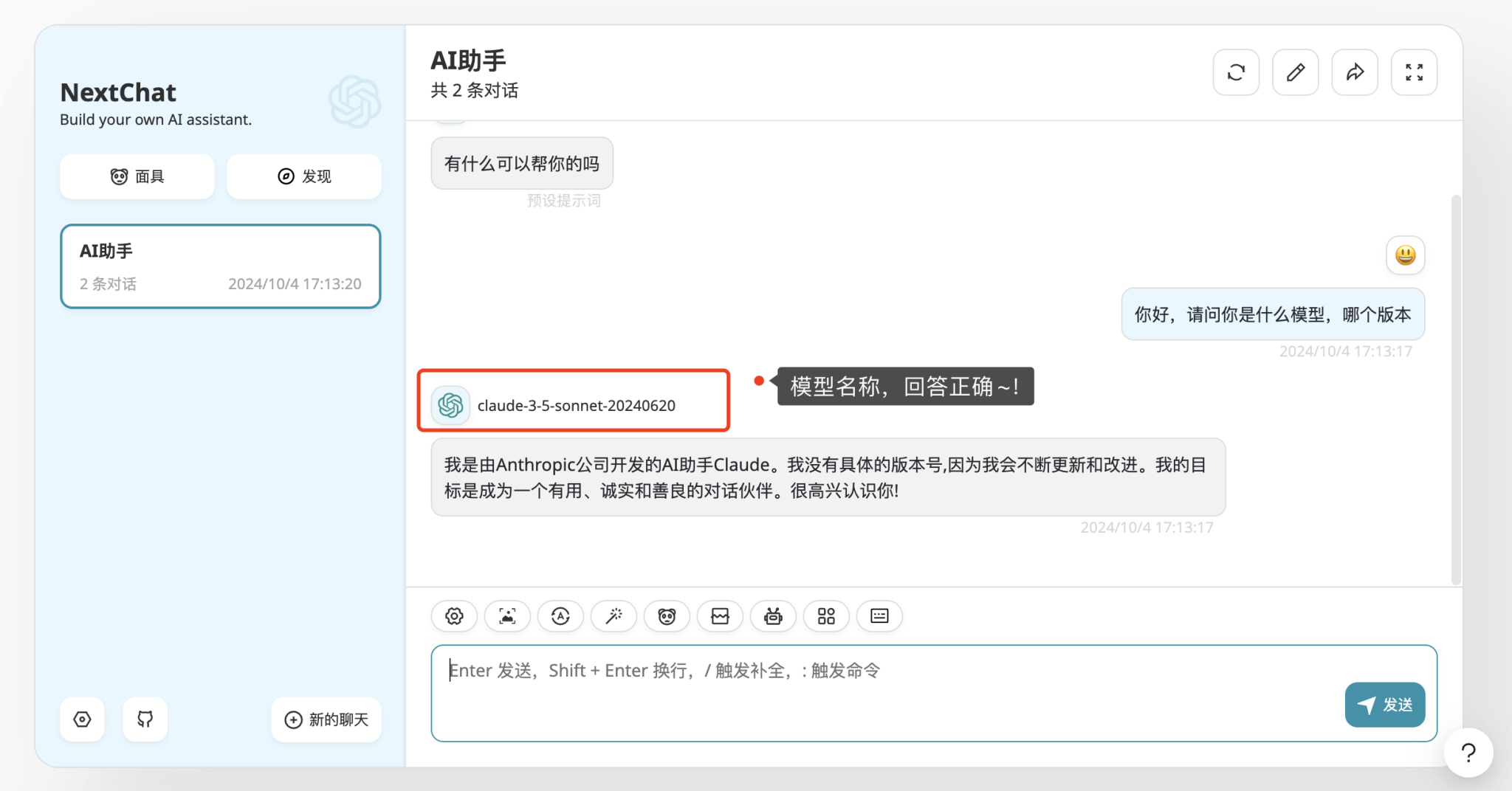Open the mask selector panda icon
Image resolution: width=1512 pixels, height=791 pixels.
click(667, 616)
